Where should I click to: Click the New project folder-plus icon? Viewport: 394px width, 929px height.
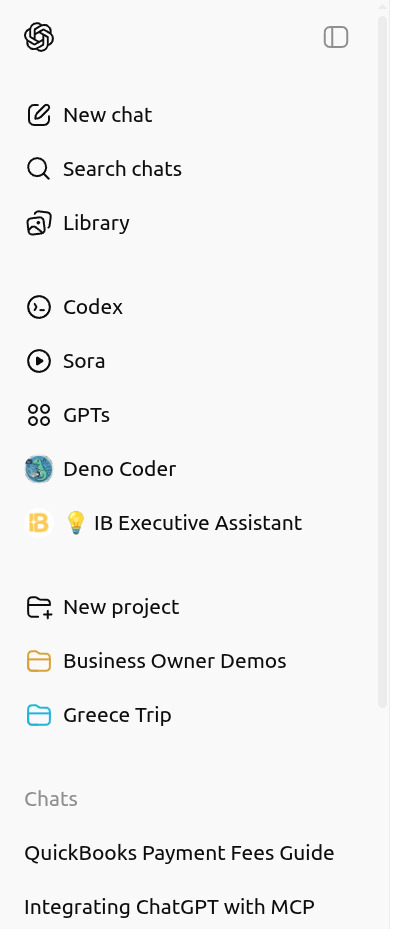pos(39,607)
